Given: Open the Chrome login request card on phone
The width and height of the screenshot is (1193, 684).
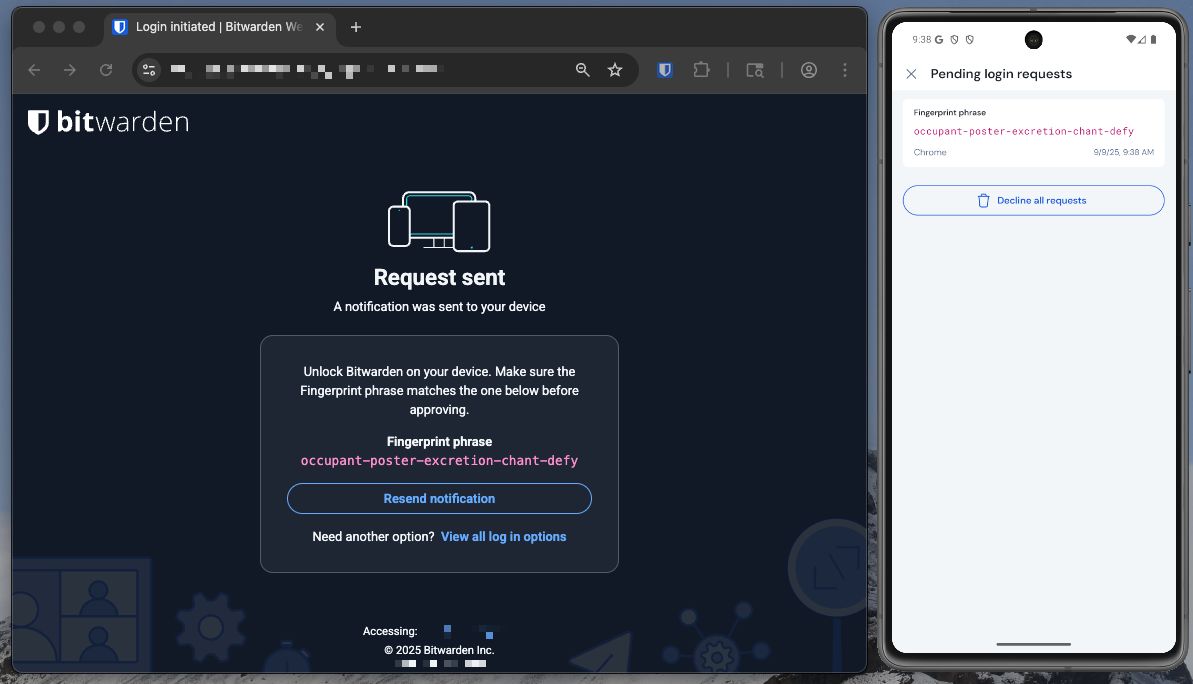Looking at the screenshot, I should coord(1033,132).
